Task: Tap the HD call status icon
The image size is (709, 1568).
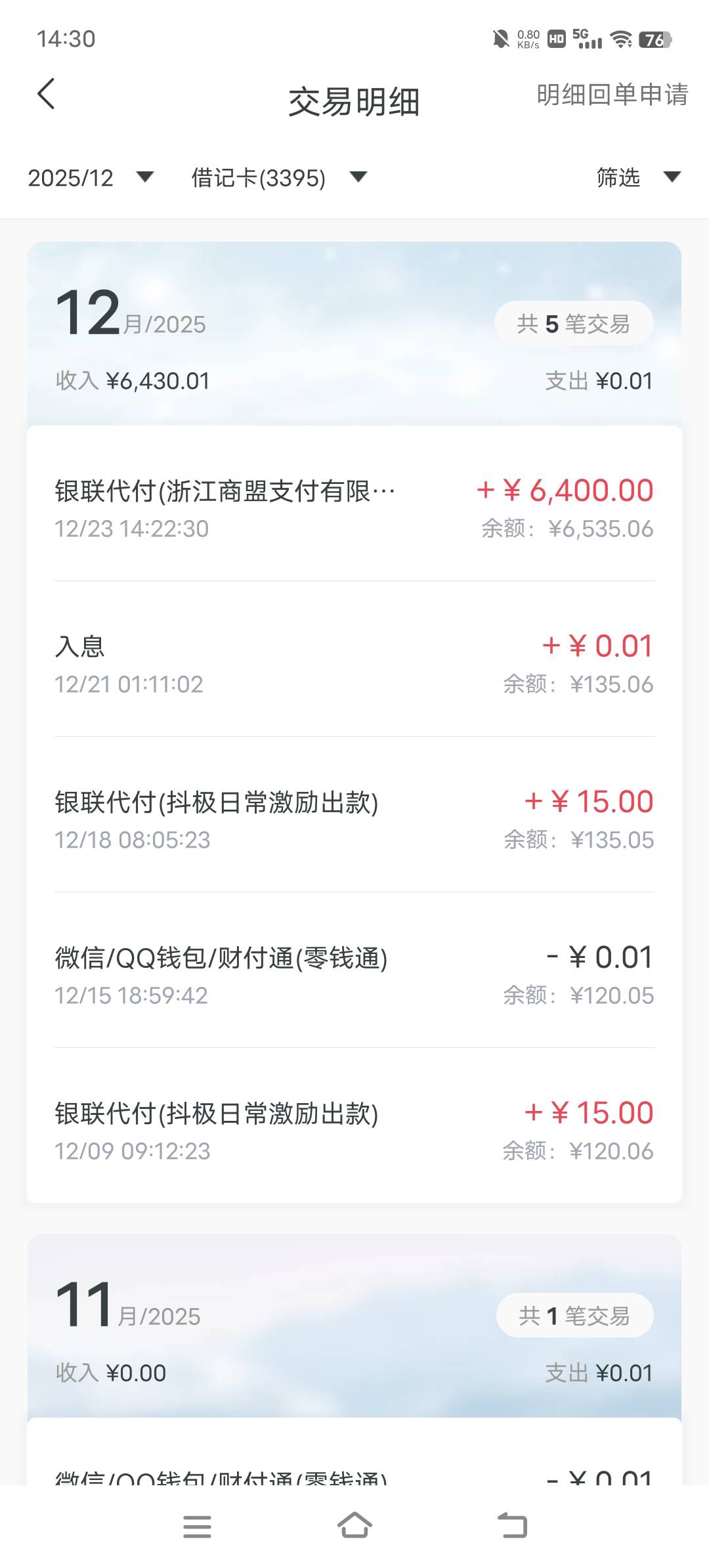Action: pyautogui.click(x=557, y=39)
